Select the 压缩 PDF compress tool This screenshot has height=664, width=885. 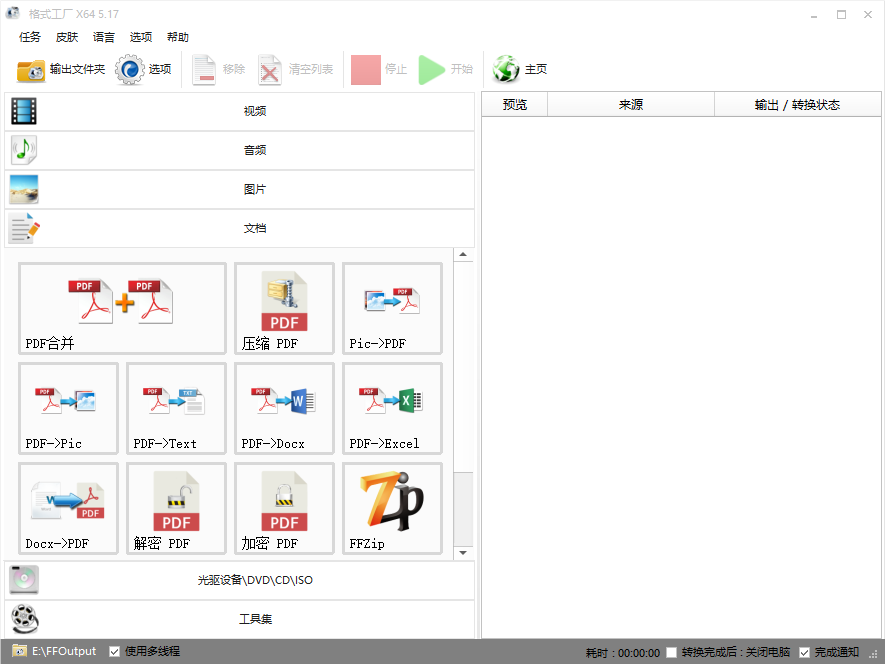click(284, 308)
